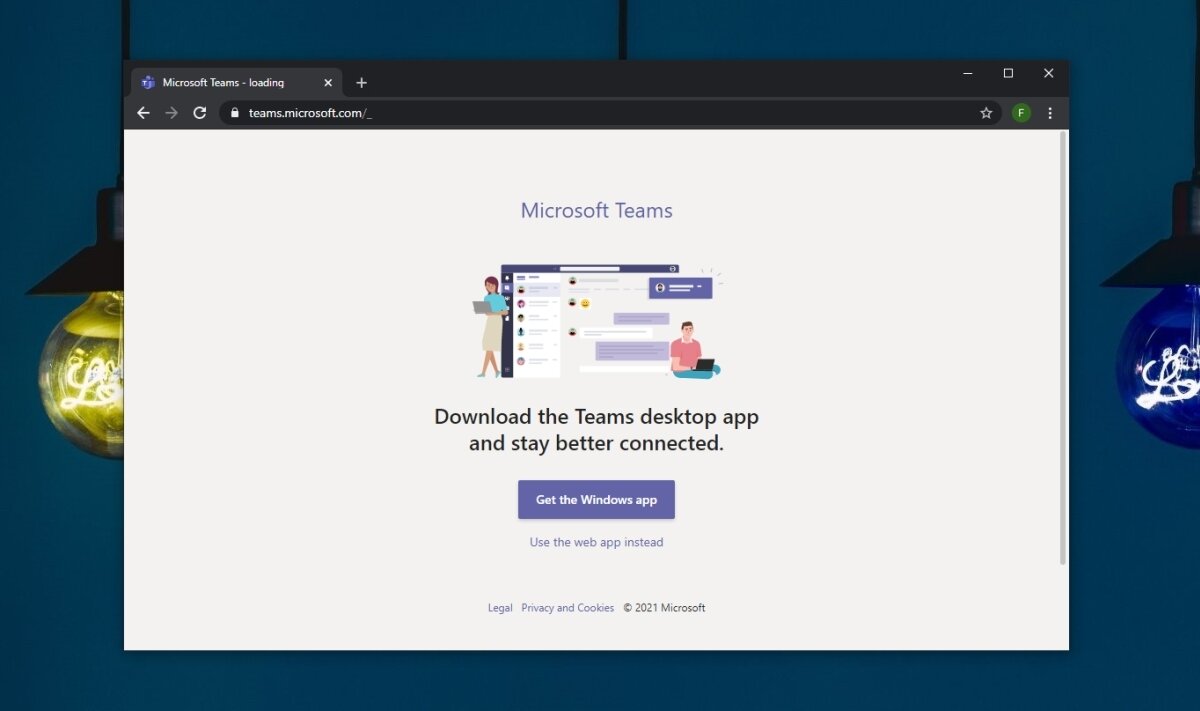Open the Chrome three-dot menu
1200x711 pixels.
coord(1050,113)
